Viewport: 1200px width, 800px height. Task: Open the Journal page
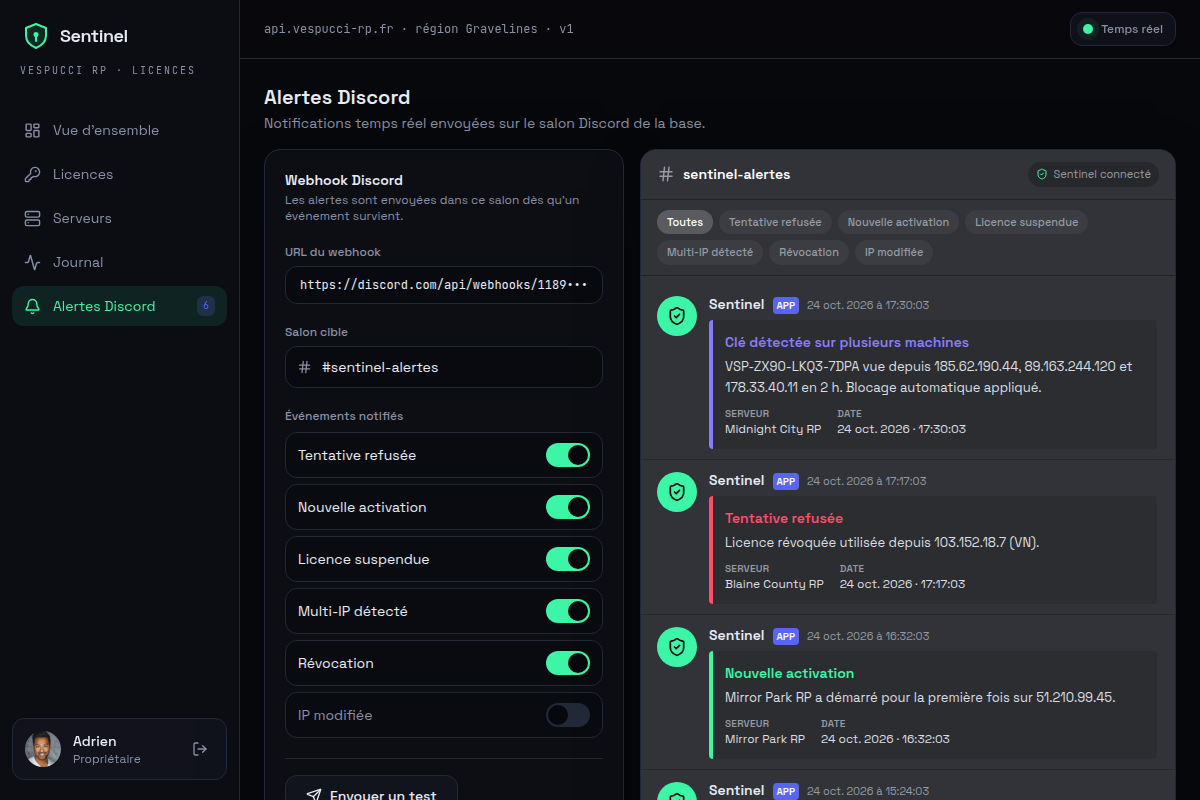[120, 262]
